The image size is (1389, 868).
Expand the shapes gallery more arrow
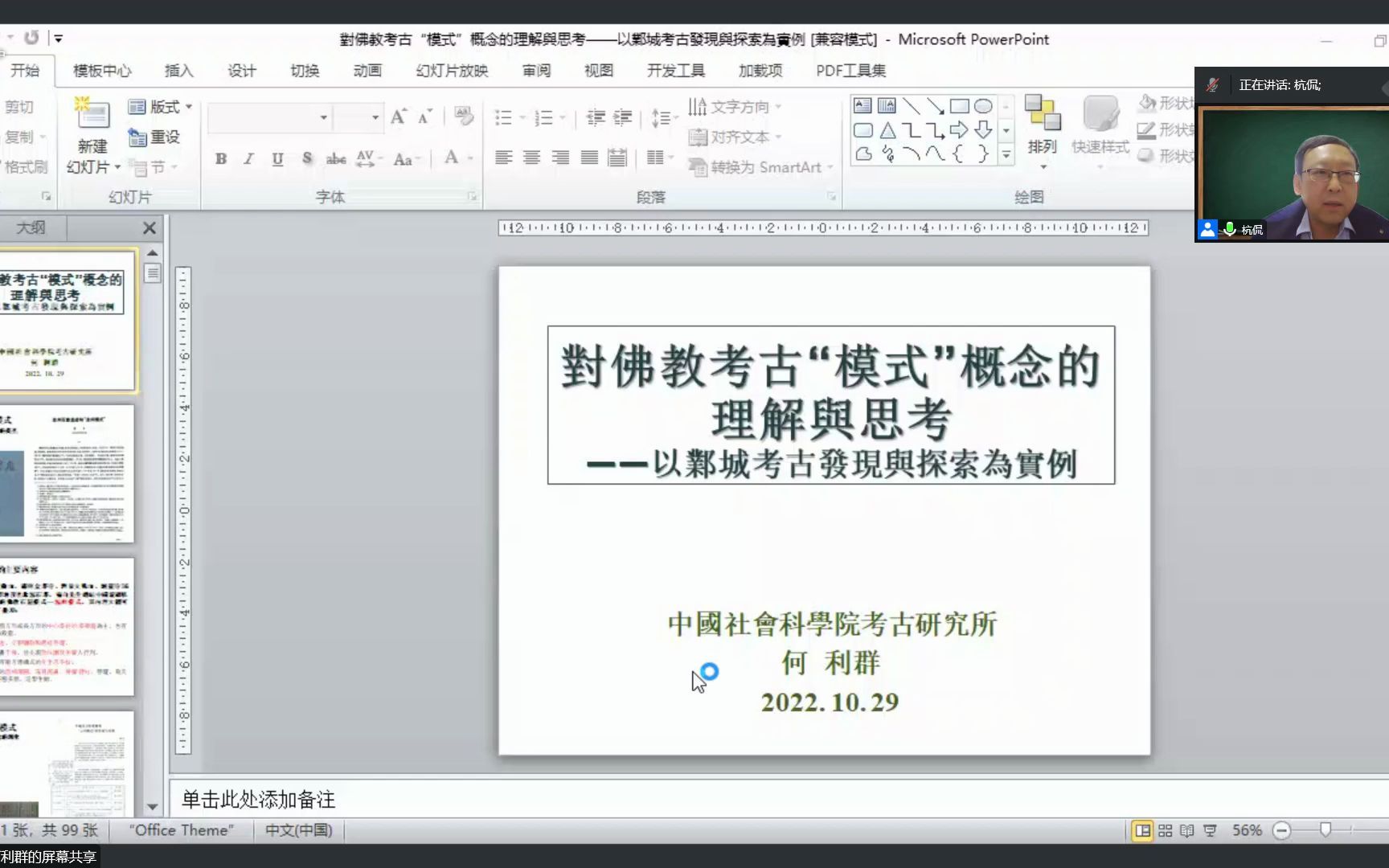[1006, 154]
